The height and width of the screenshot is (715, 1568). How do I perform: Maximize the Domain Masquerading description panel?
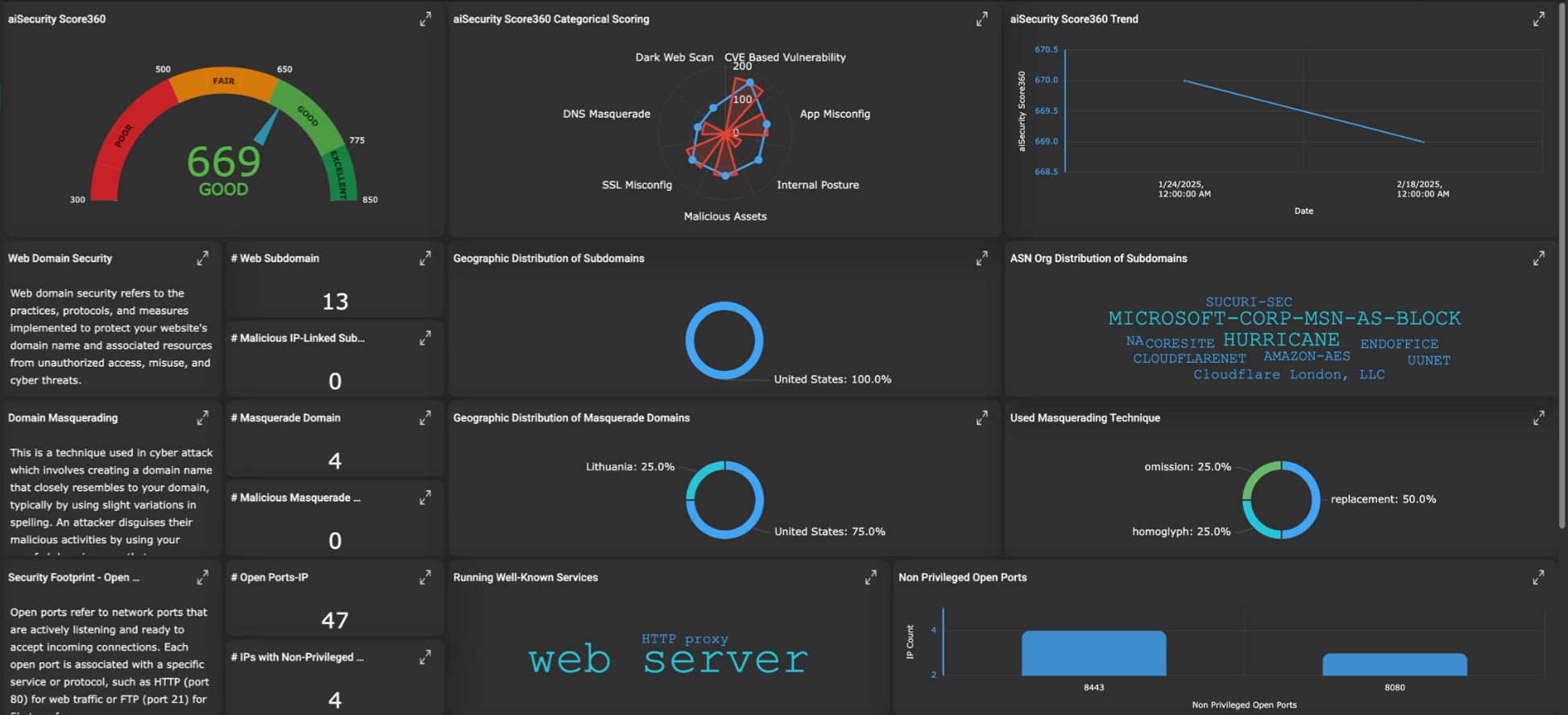[202, 418]
